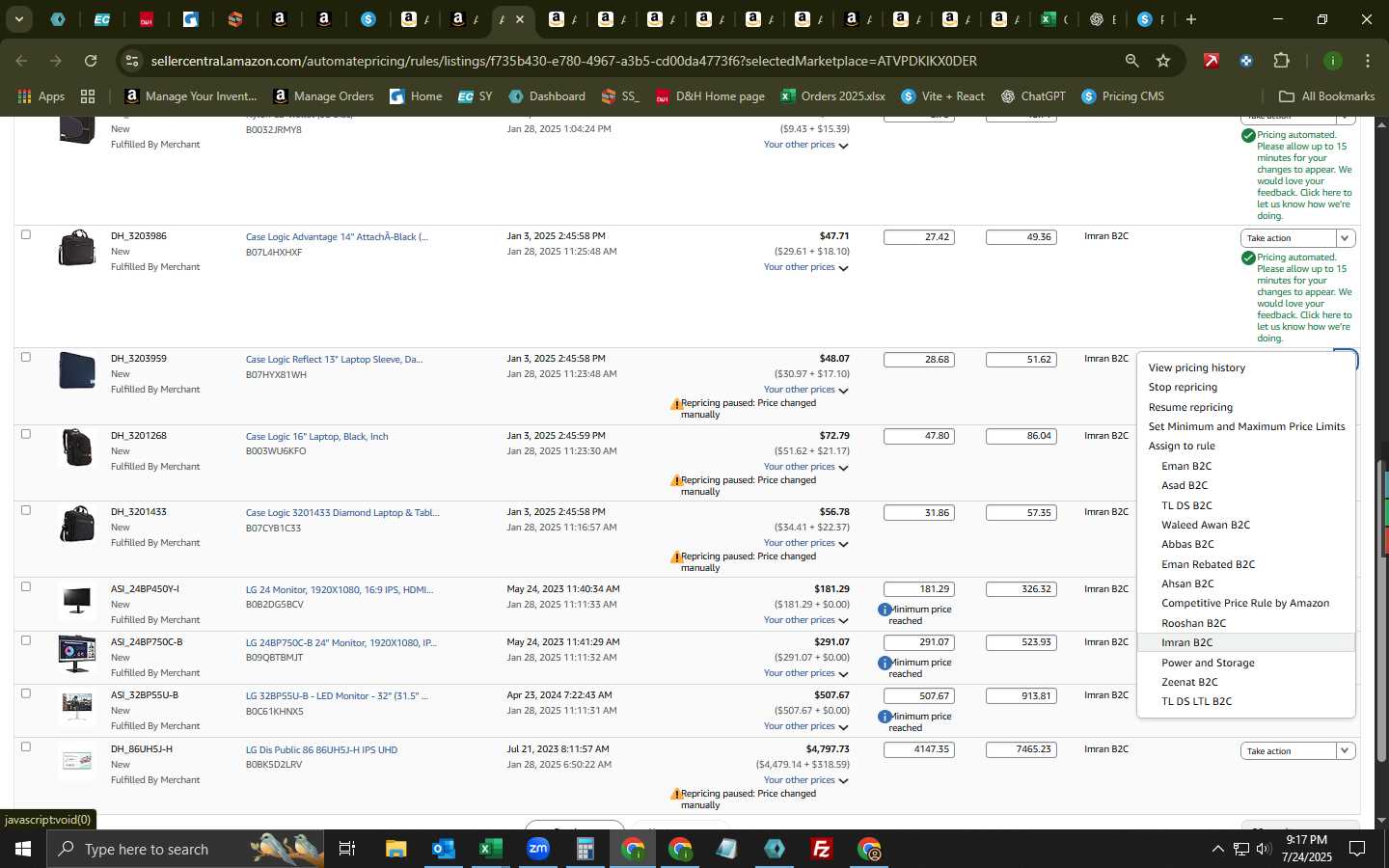
Task: Click the Minimum price reached info icon for ASI_24BP450Y-I
Action: 885,610
